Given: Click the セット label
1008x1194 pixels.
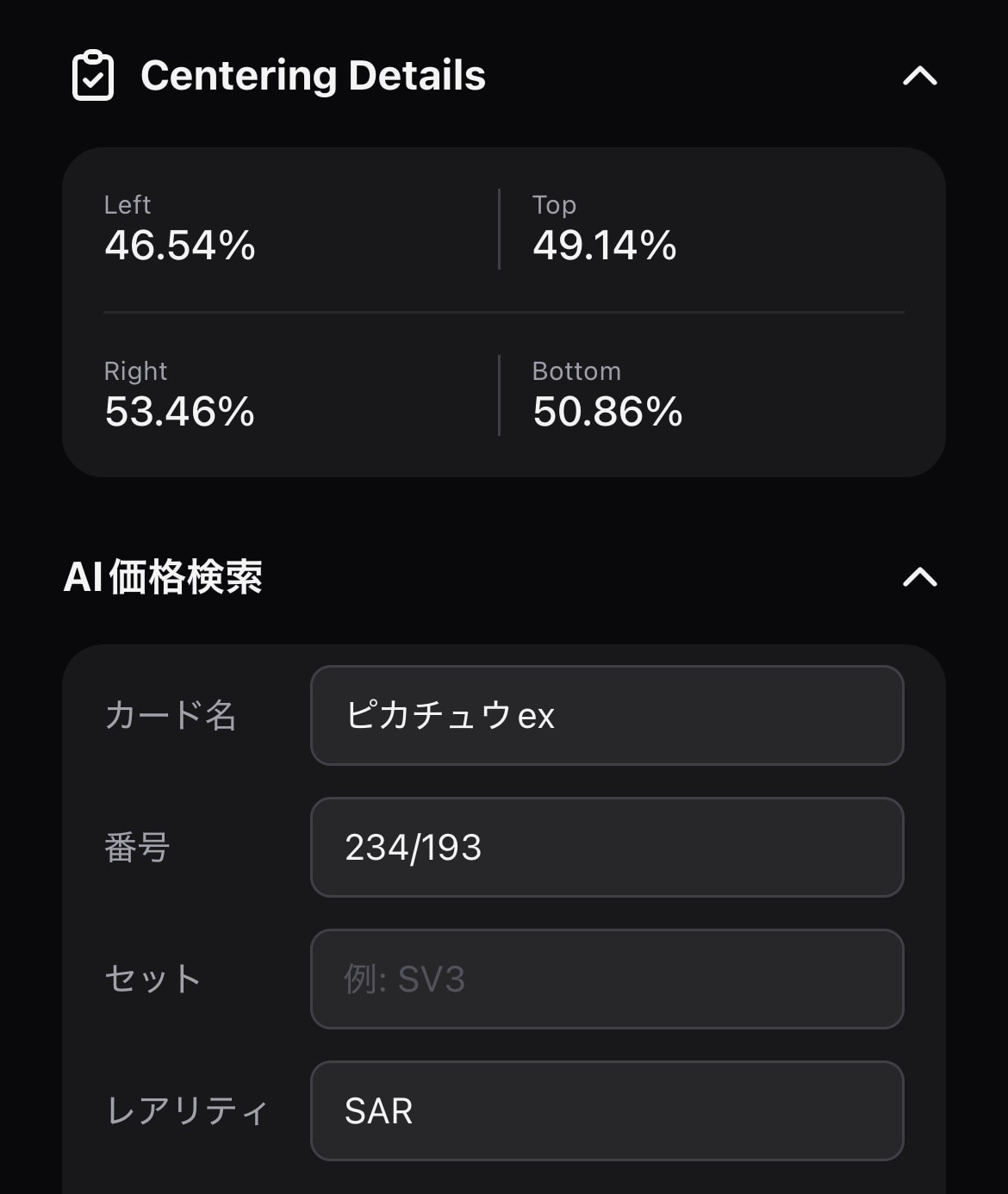Looking at the screenshot, I should point(153,979).
